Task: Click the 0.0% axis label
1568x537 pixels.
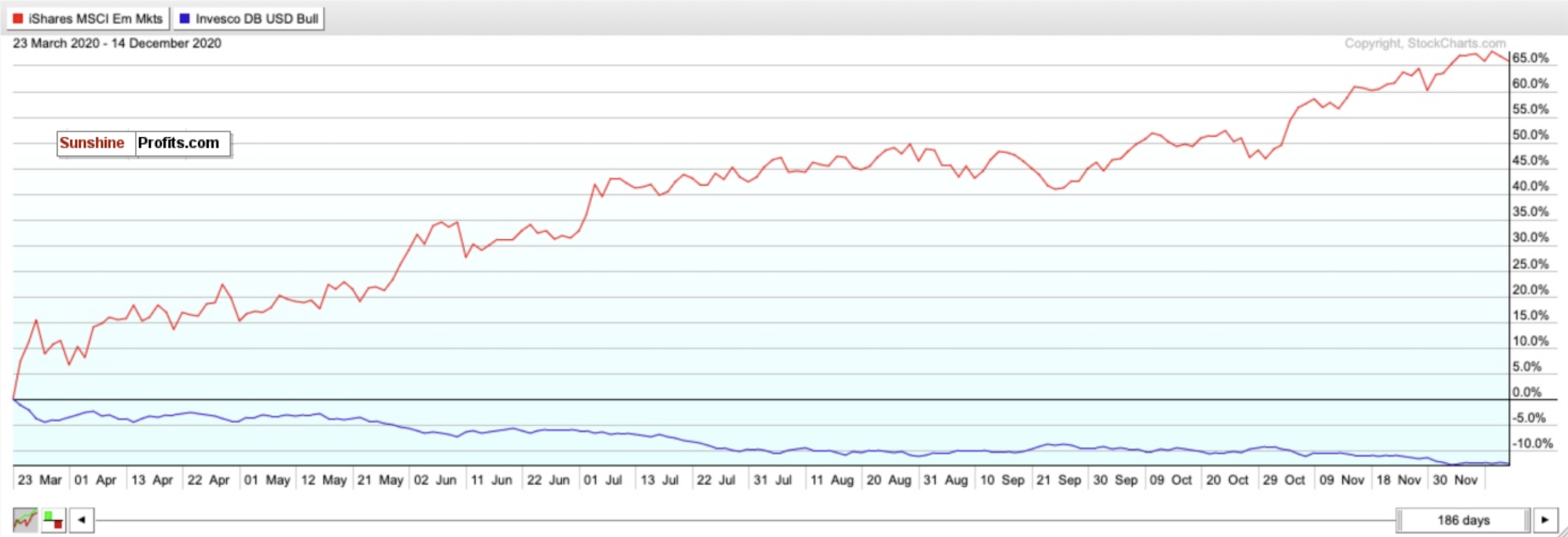Action: 1527,393
